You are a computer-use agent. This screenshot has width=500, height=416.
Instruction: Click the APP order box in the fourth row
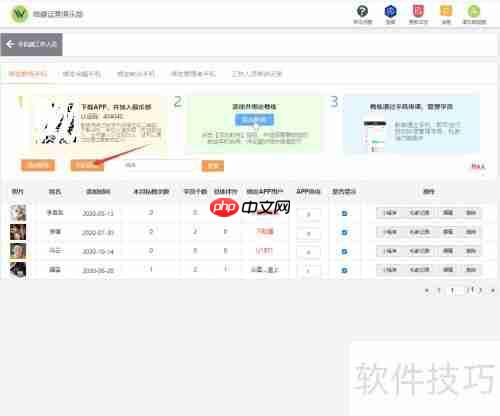point(308,271)
